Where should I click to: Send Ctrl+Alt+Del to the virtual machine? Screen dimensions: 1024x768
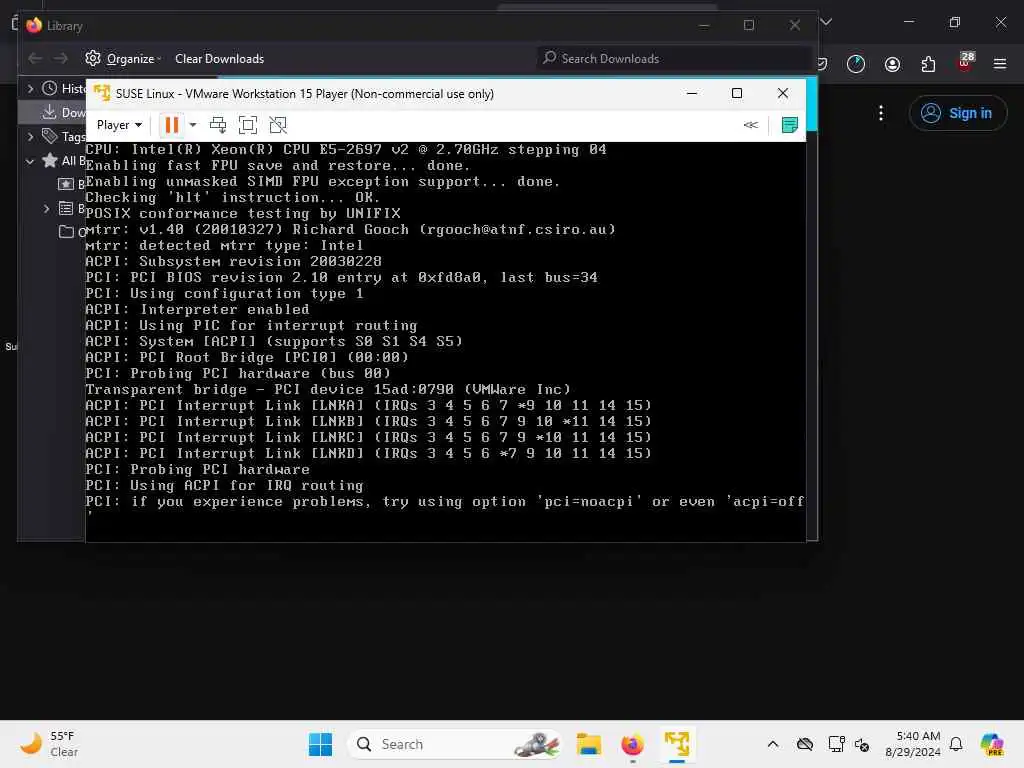pos(218,125)
